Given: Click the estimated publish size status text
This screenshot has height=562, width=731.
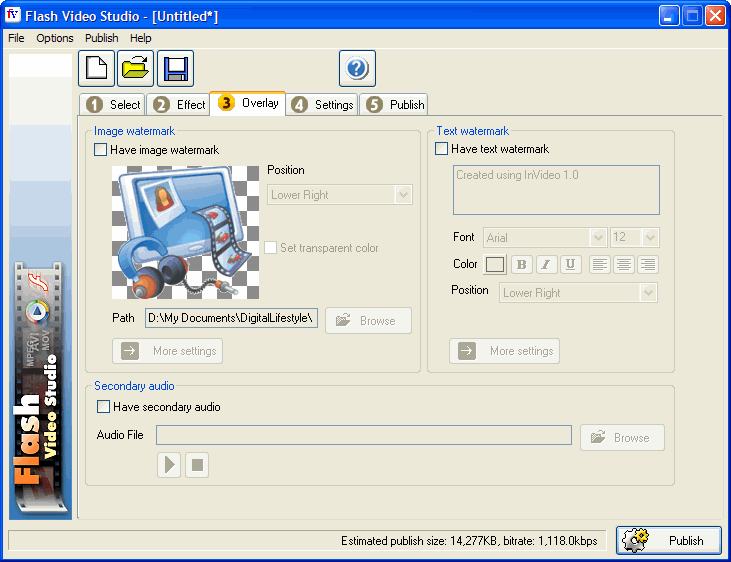Looking at the screenshot, I should coord(469,541).
